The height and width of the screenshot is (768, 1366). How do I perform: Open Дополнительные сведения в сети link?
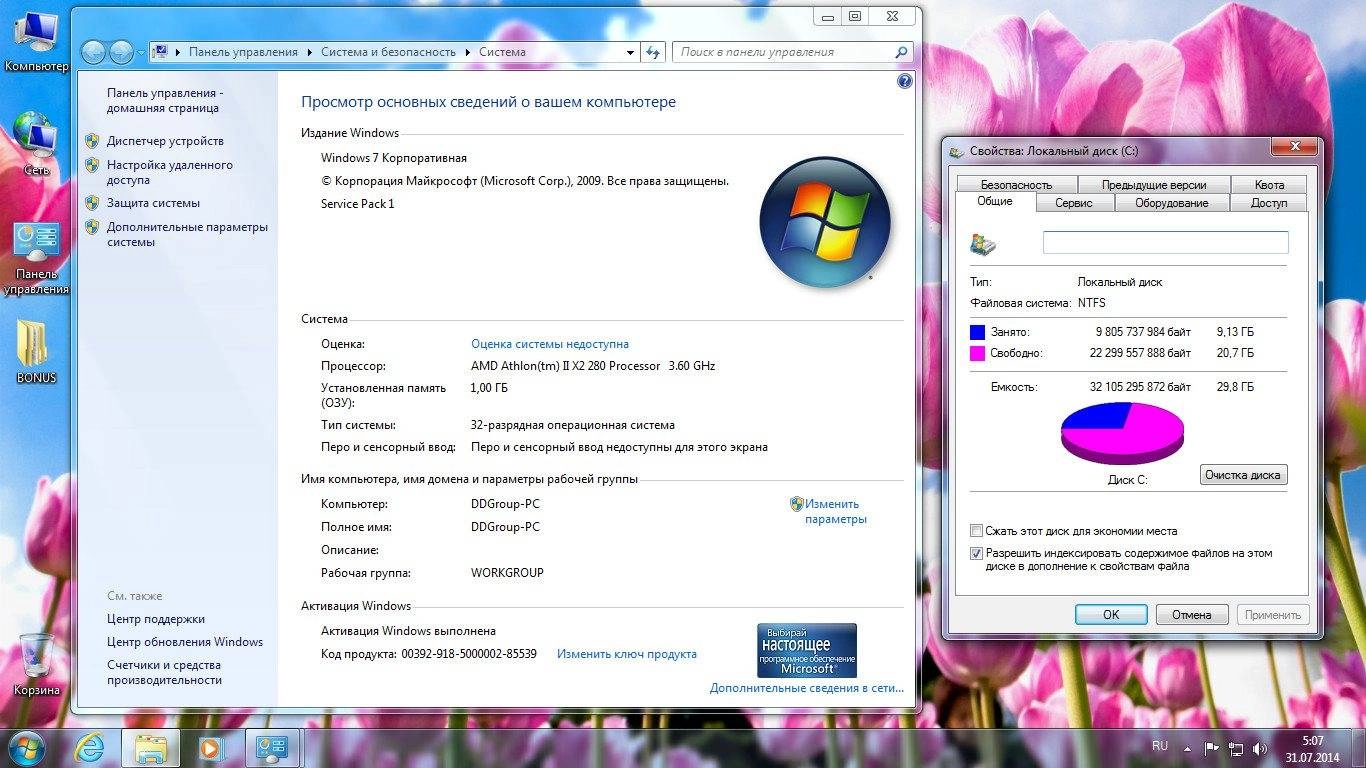point(806,688)
